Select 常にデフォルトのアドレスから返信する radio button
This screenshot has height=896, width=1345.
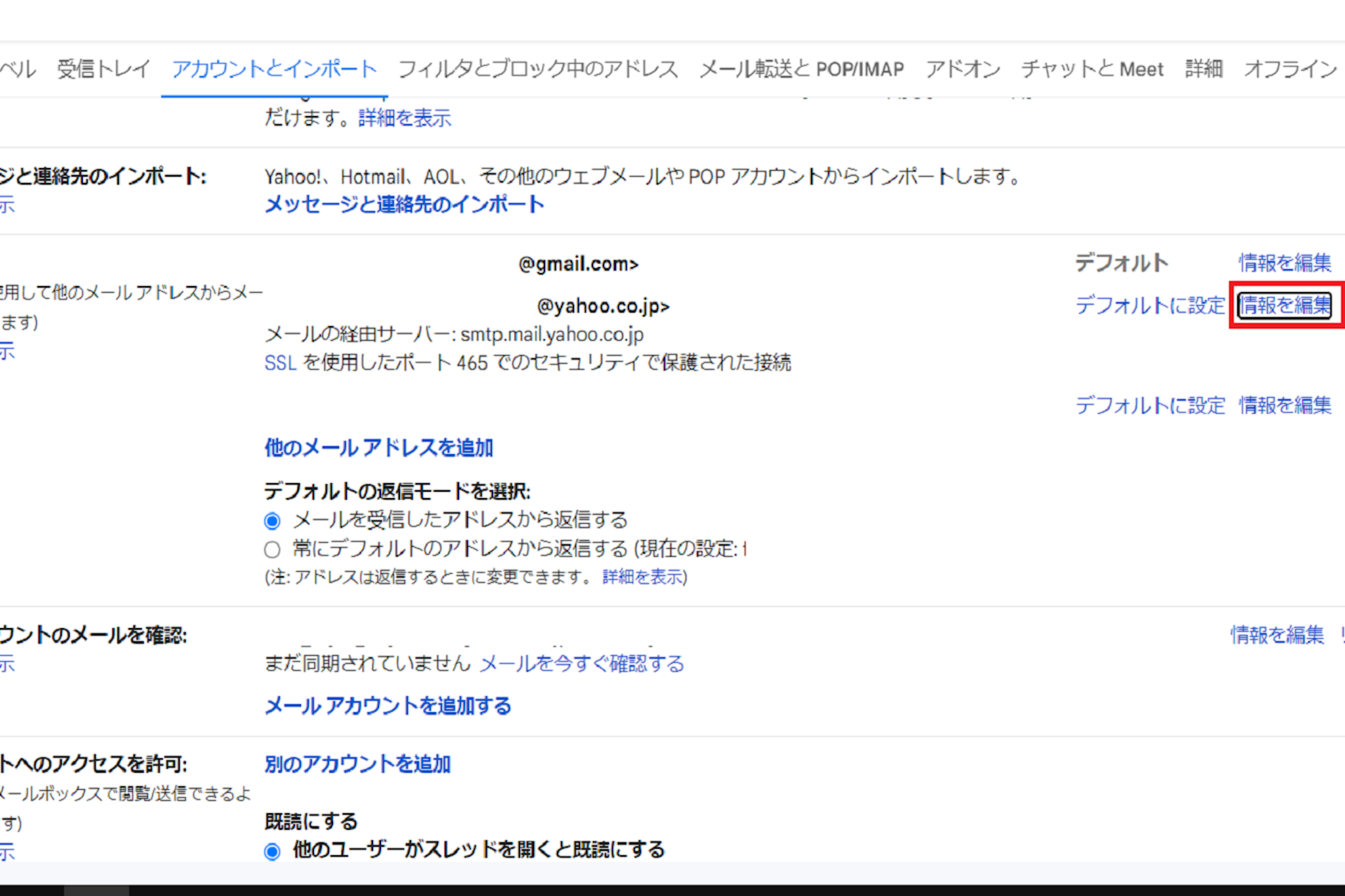click(x=272, y=549)
